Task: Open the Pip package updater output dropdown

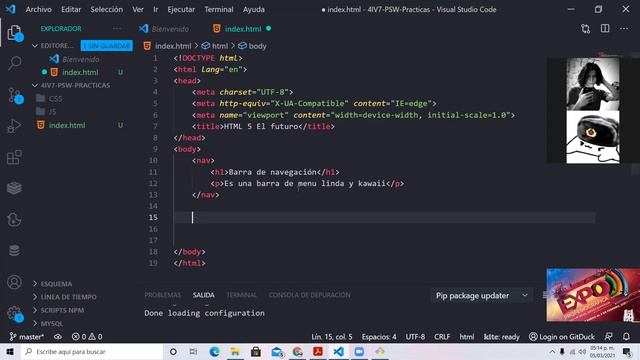Action: click(482, 296)
